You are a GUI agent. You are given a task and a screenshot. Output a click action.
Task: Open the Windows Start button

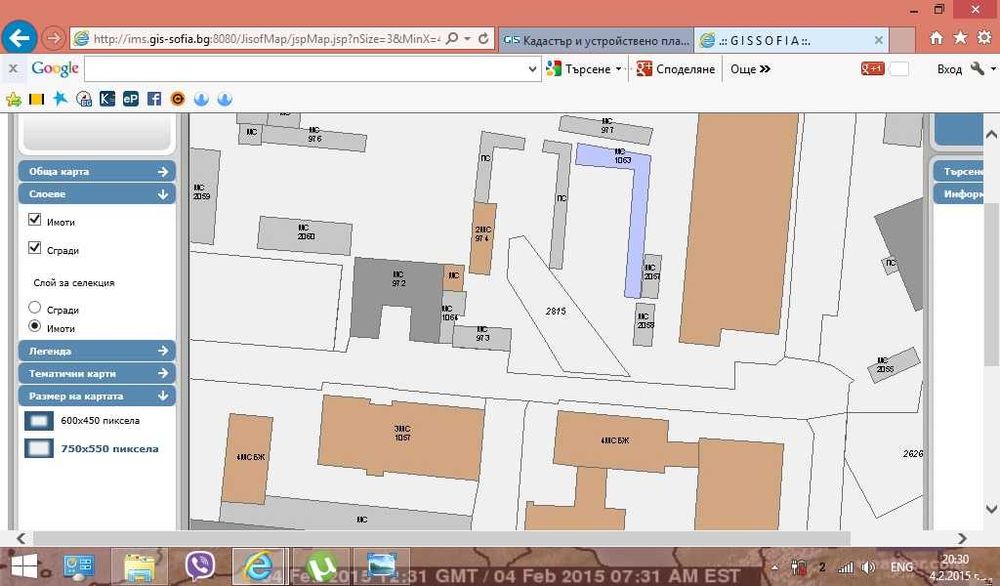[24, 566]
